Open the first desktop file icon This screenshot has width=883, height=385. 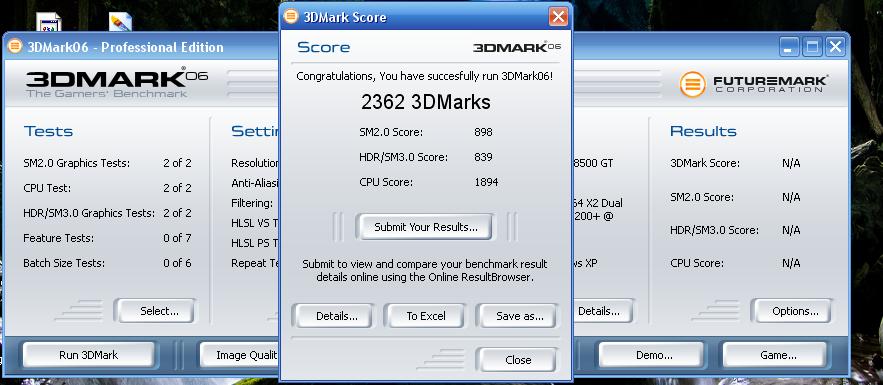tap(48, 23)
